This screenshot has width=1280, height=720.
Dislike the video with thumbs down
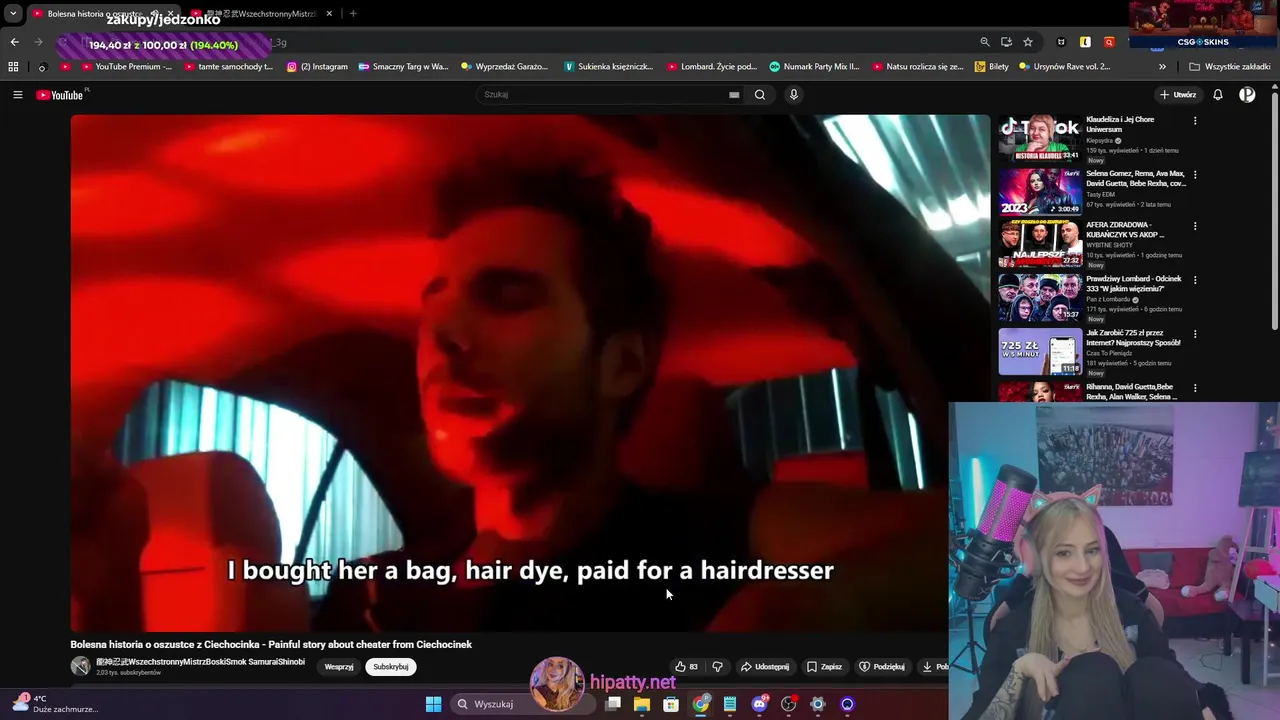click(x=717, y=667)
